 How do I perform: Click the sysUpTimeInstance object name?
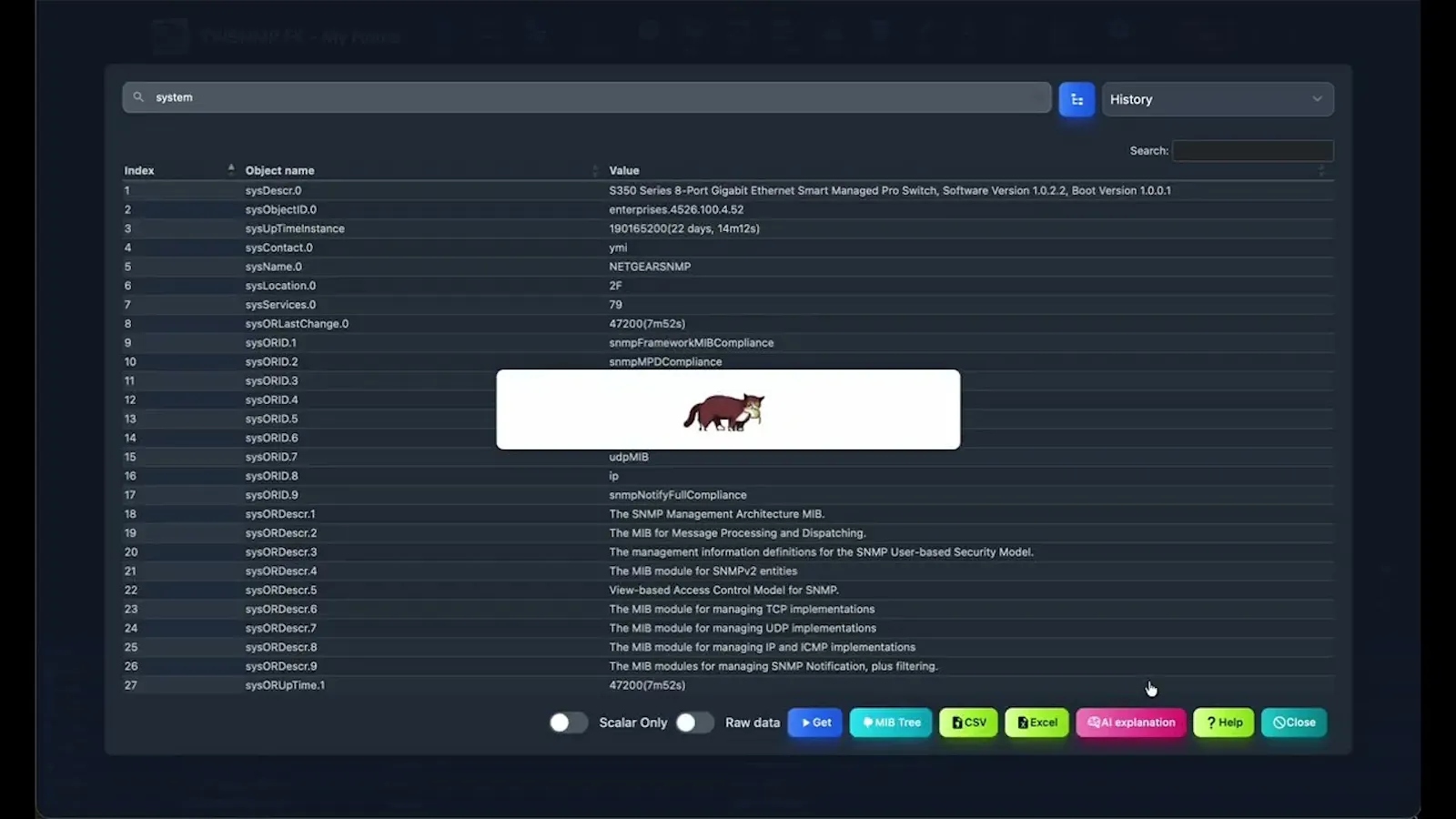pos(295,228)
